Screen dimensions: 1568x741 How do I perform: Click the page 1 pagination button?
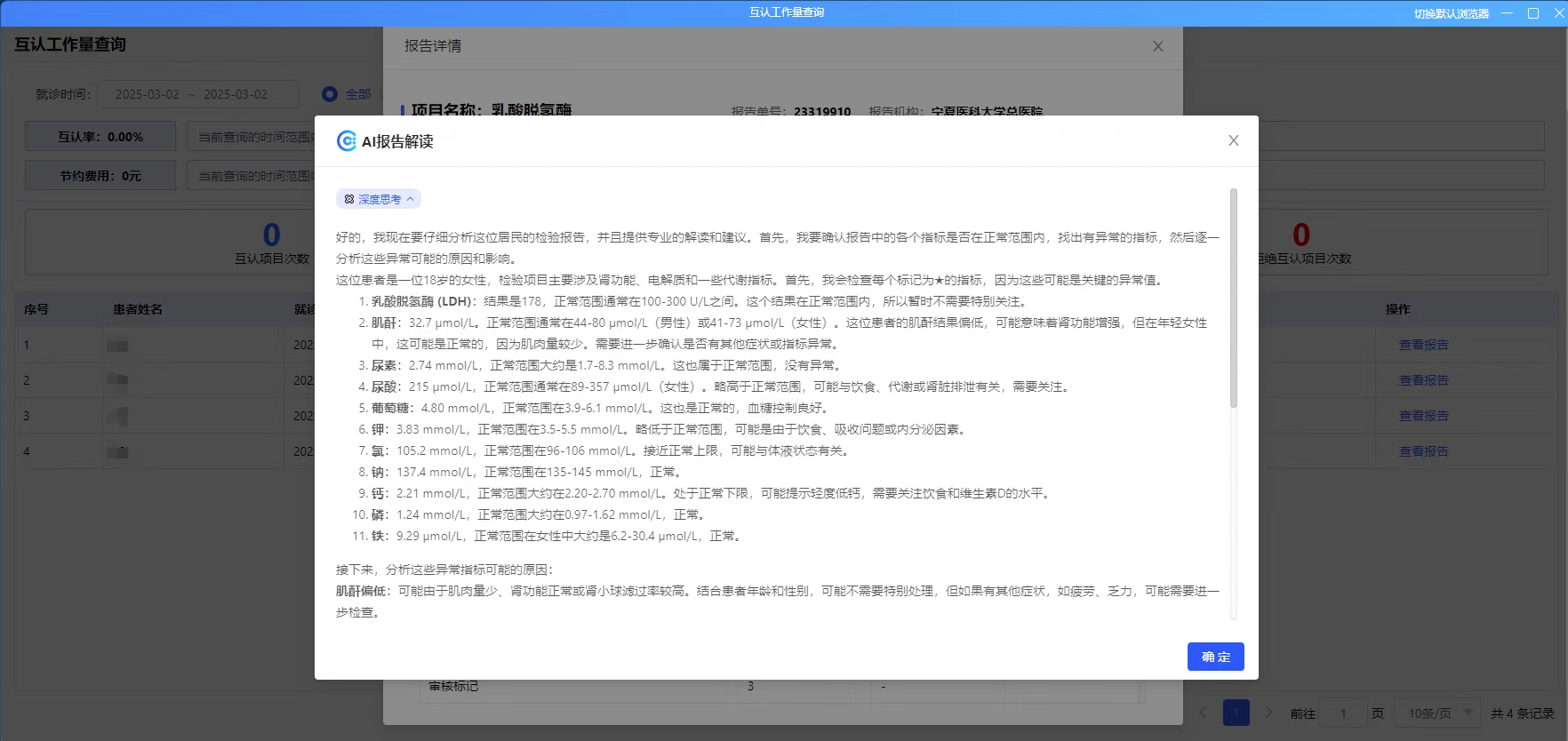click(x=1236, y=713)
